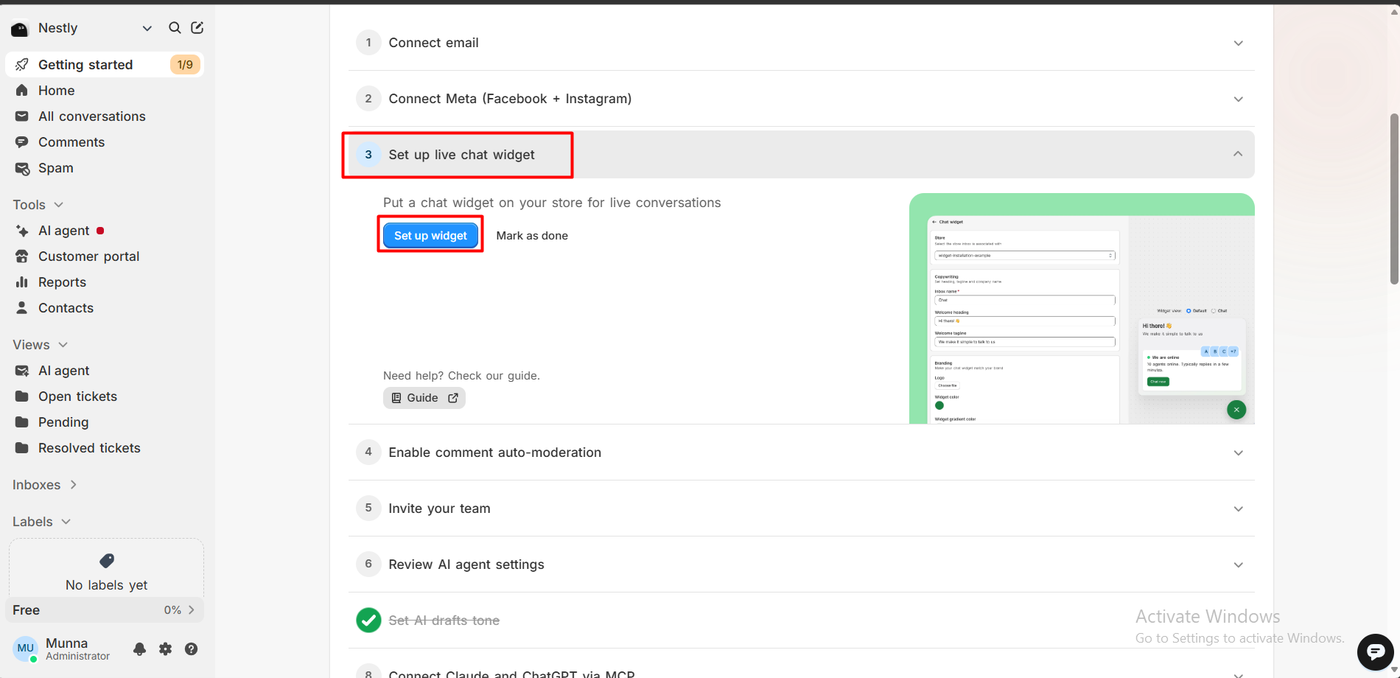Screen dimensions: 1400x678
Task: Click Mark as done
Action: coord(532,236)
